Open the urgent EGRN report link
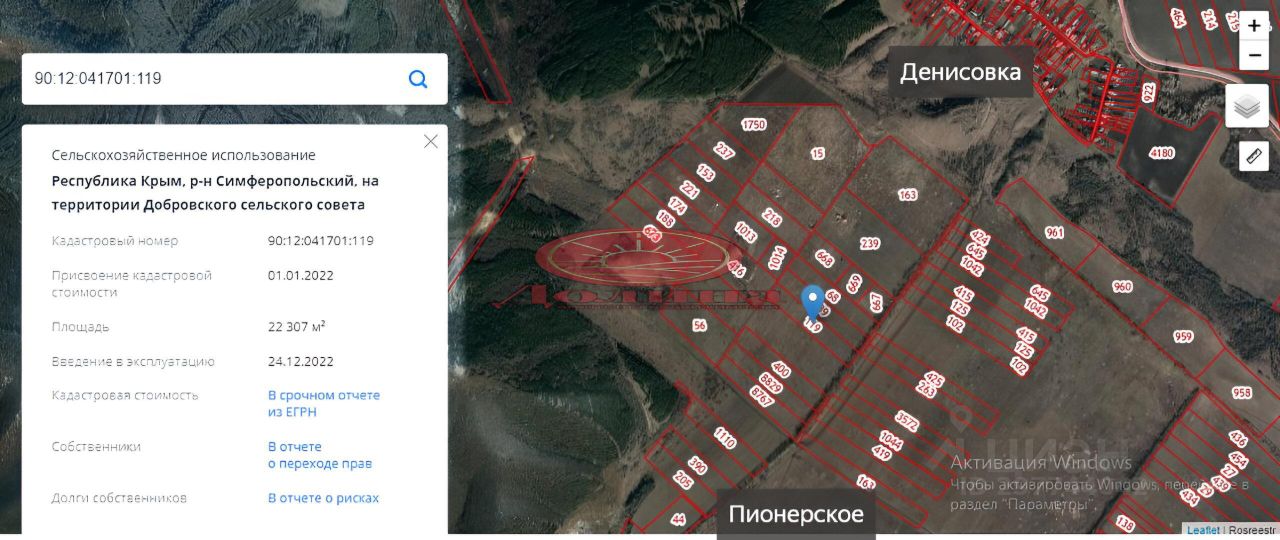Viewport: 1280px width, 540px height. 324,404
